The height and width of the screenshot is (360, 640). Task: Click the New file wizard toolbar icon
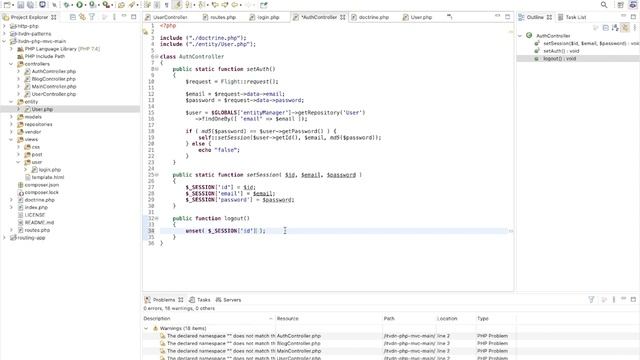click(x=7, y=5)
